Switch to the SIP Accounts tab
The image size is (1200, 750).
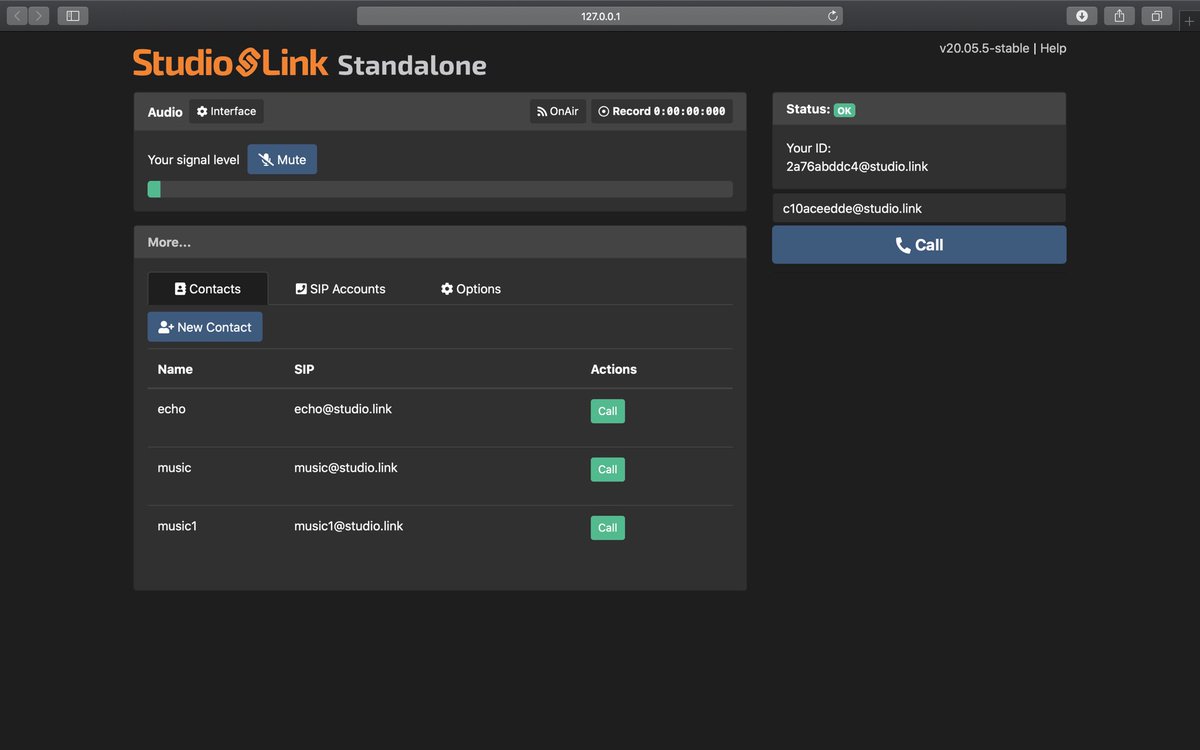(341, 289)
